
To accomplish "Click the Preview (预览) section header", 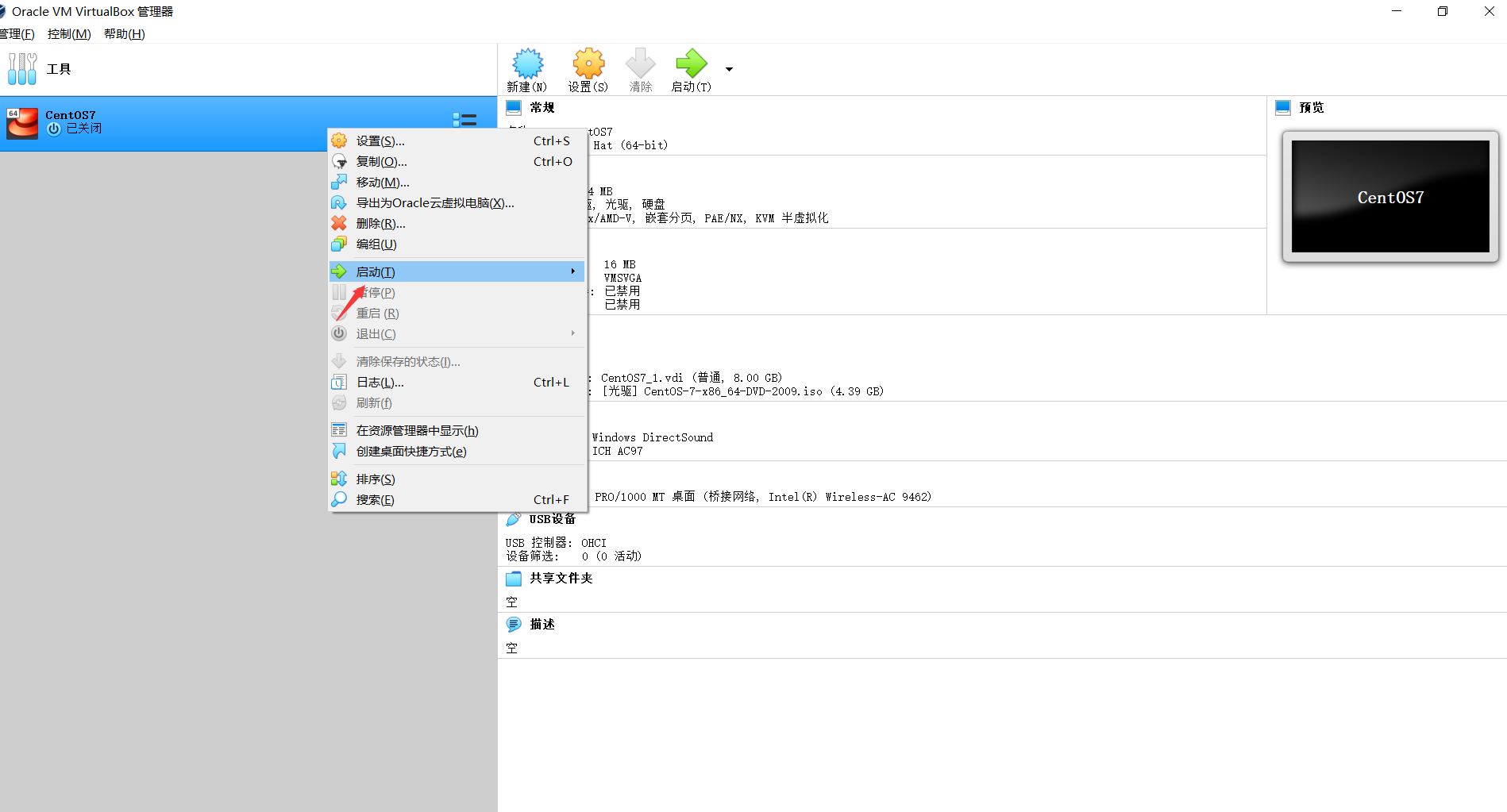I will click(1312, 107).
